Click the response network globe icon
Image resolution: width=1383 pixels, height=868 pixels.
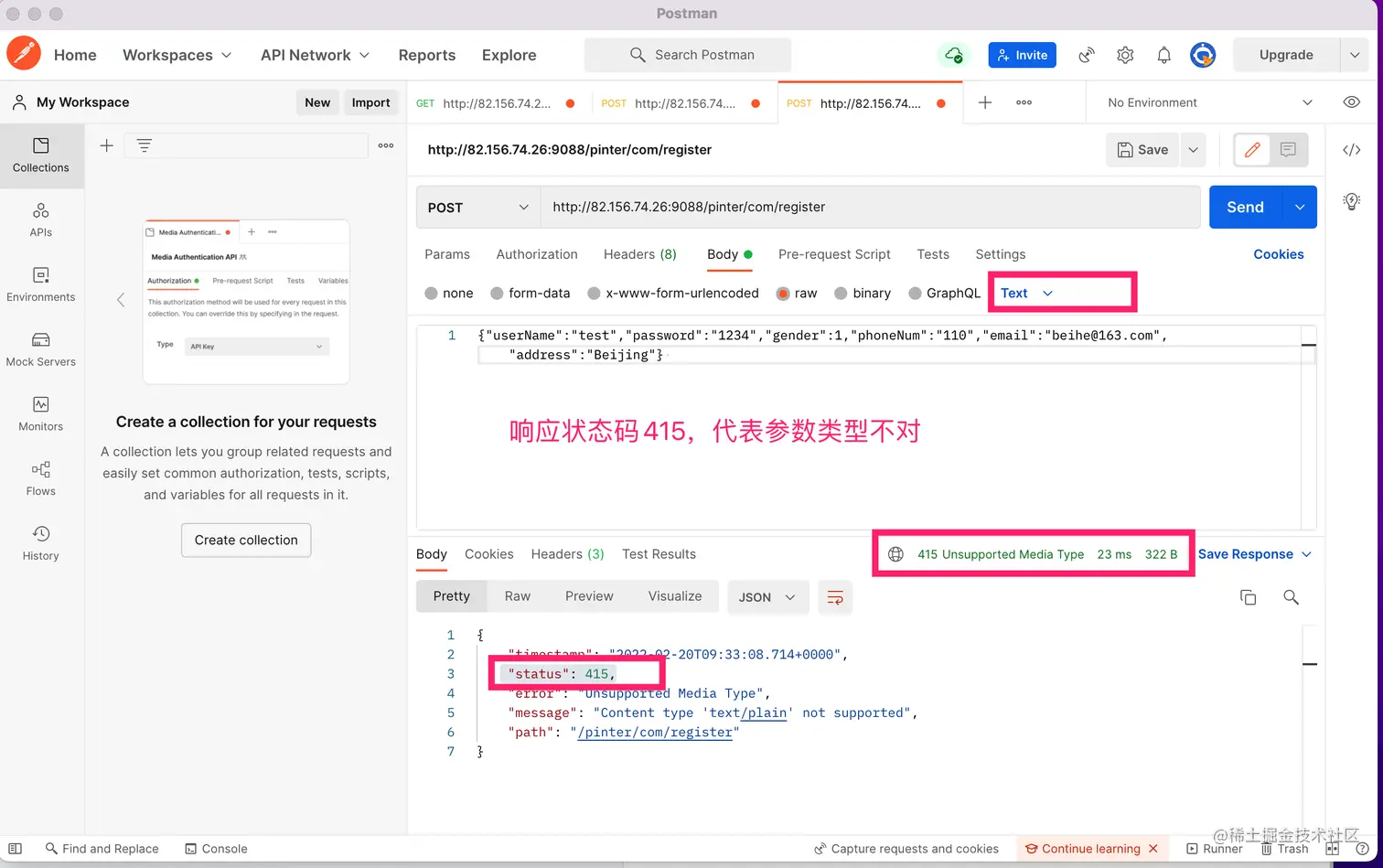click(x=896, y=554)
